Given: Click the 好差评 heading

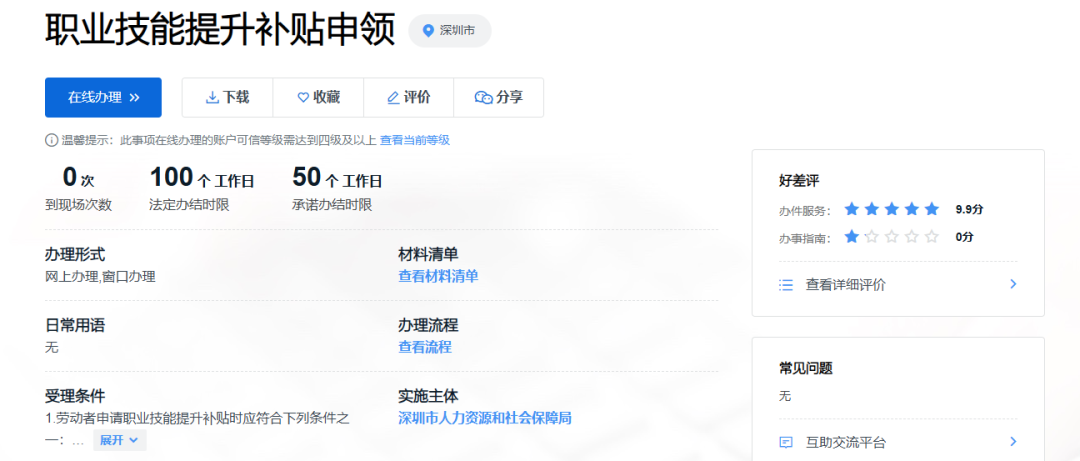Looking at the screenshot, I should [x=799, y=181].
